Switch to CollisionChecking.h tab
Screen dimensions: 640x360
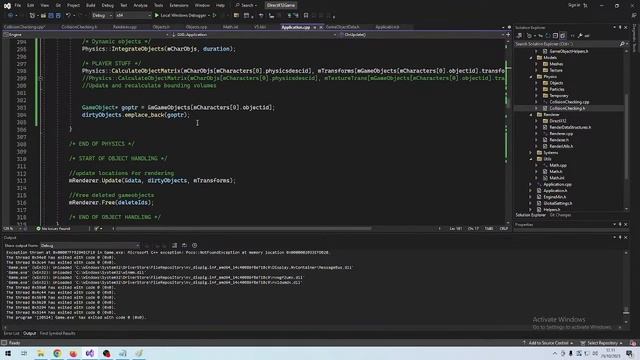point(79,27)
